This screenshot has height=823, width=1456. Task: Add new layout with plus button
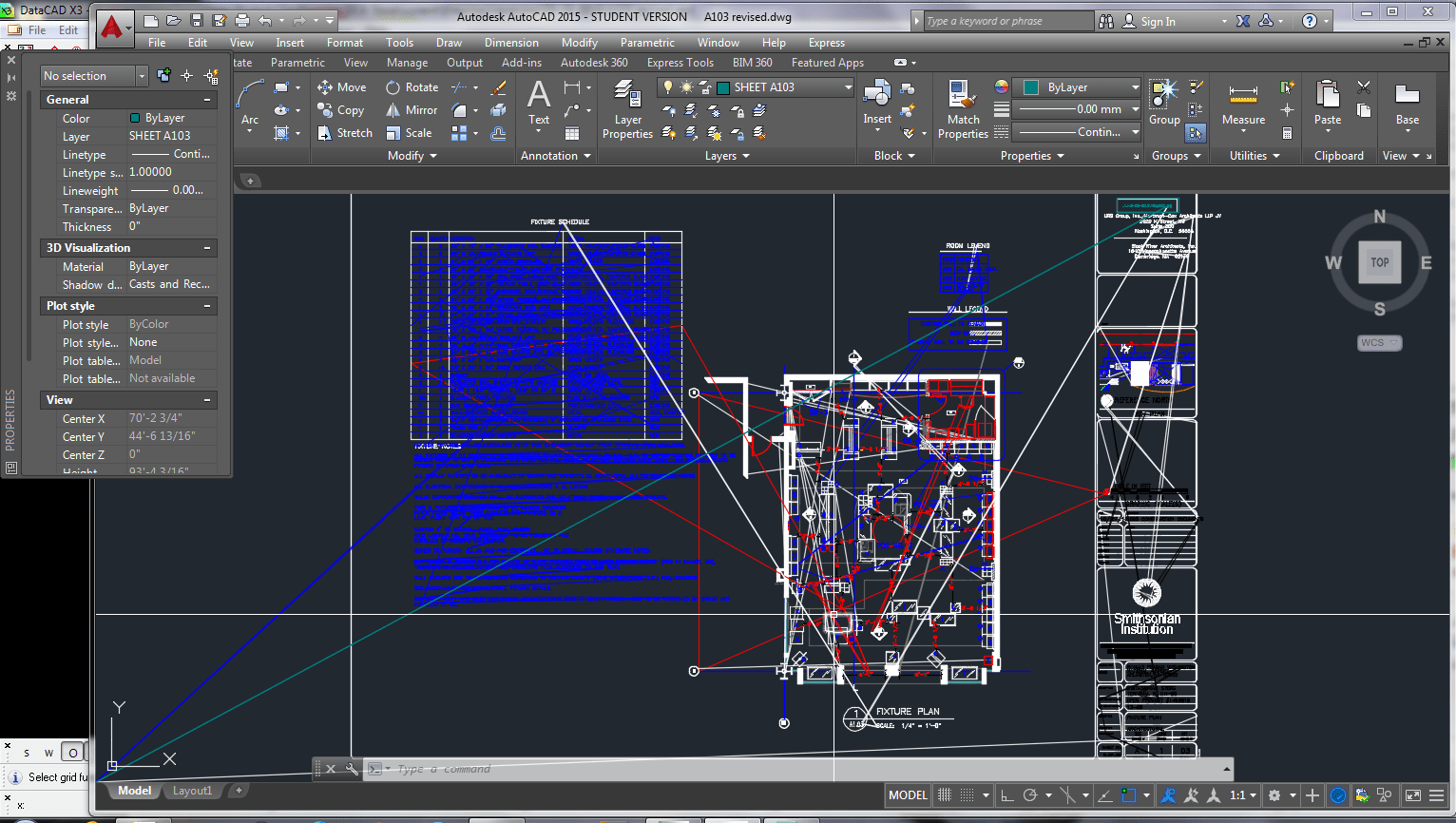click(x=239, y=791)
